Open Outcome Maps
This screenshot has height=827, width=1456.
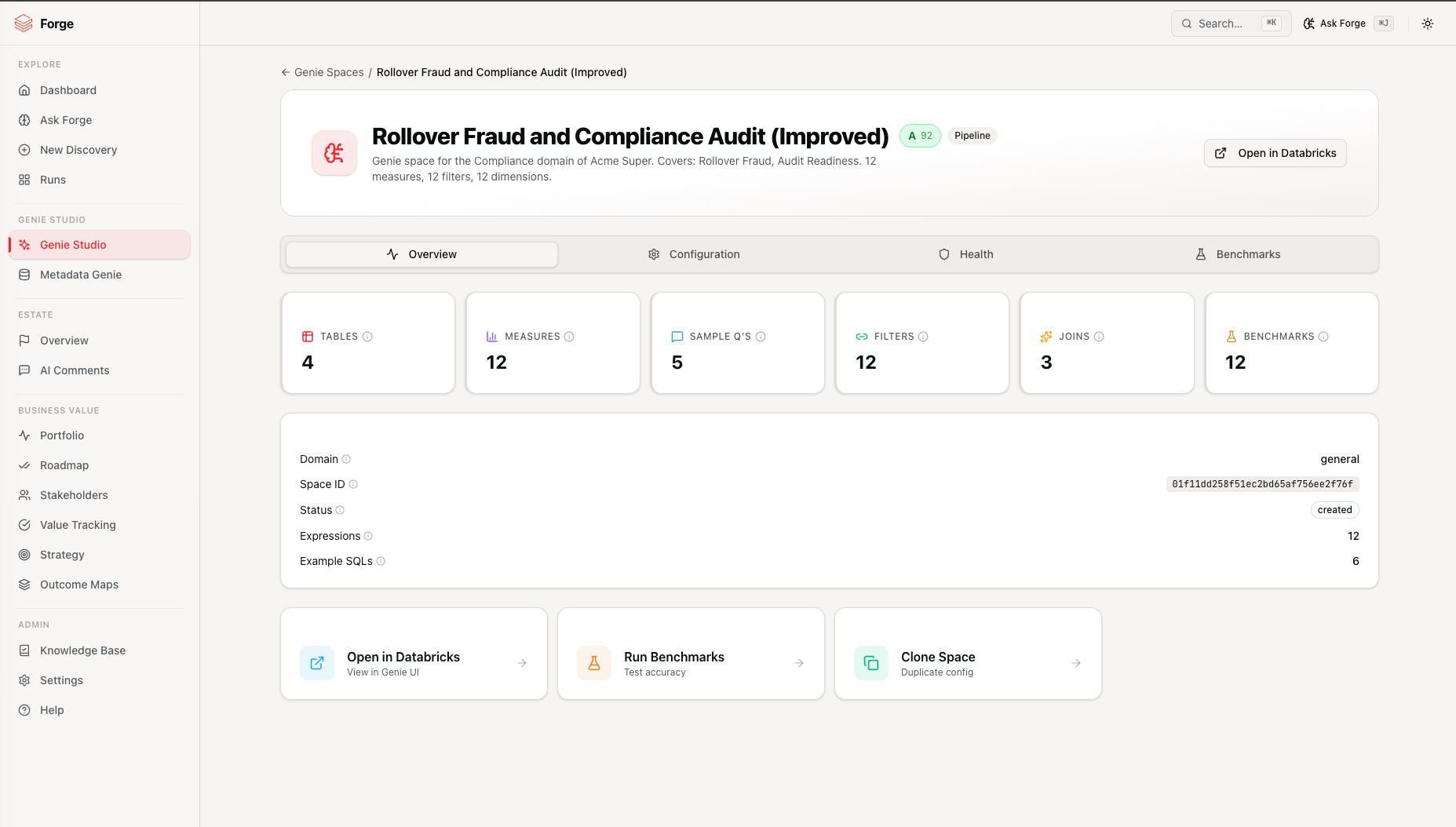coord(100,585)
